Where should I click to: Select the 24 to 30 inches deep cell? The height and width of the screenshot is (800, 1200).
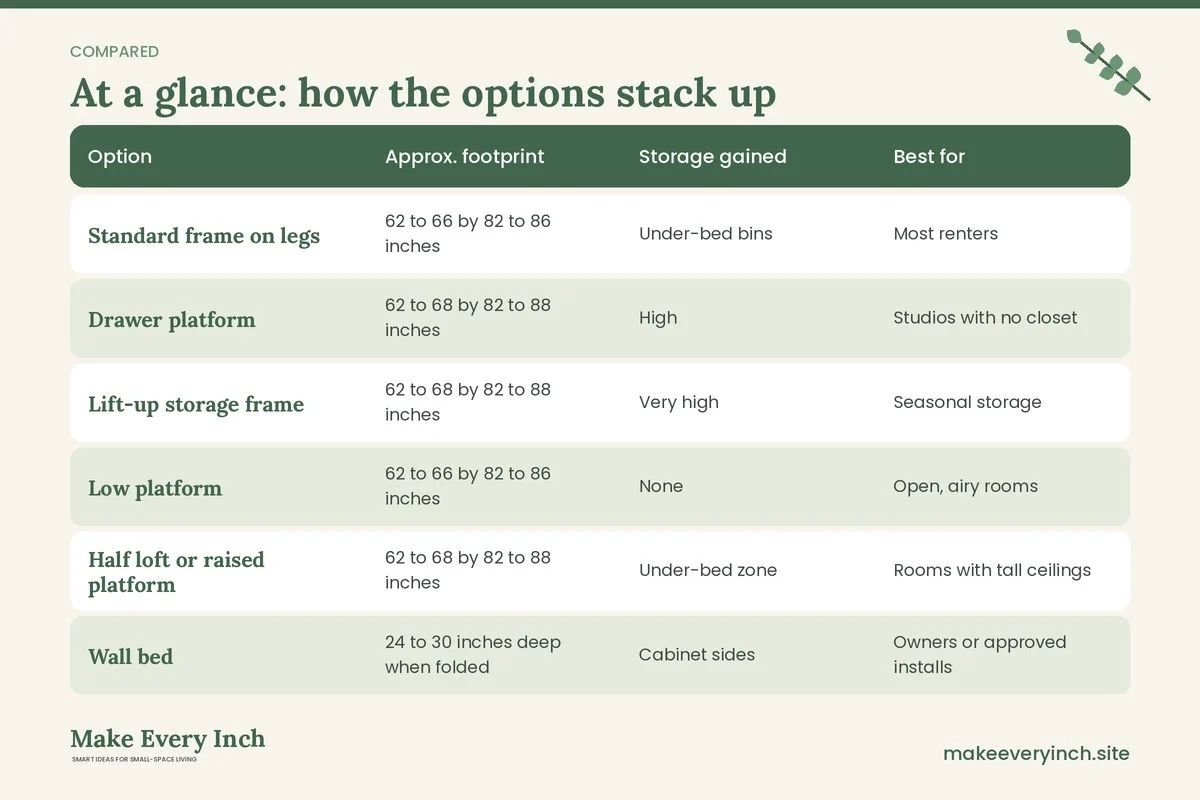473,654
